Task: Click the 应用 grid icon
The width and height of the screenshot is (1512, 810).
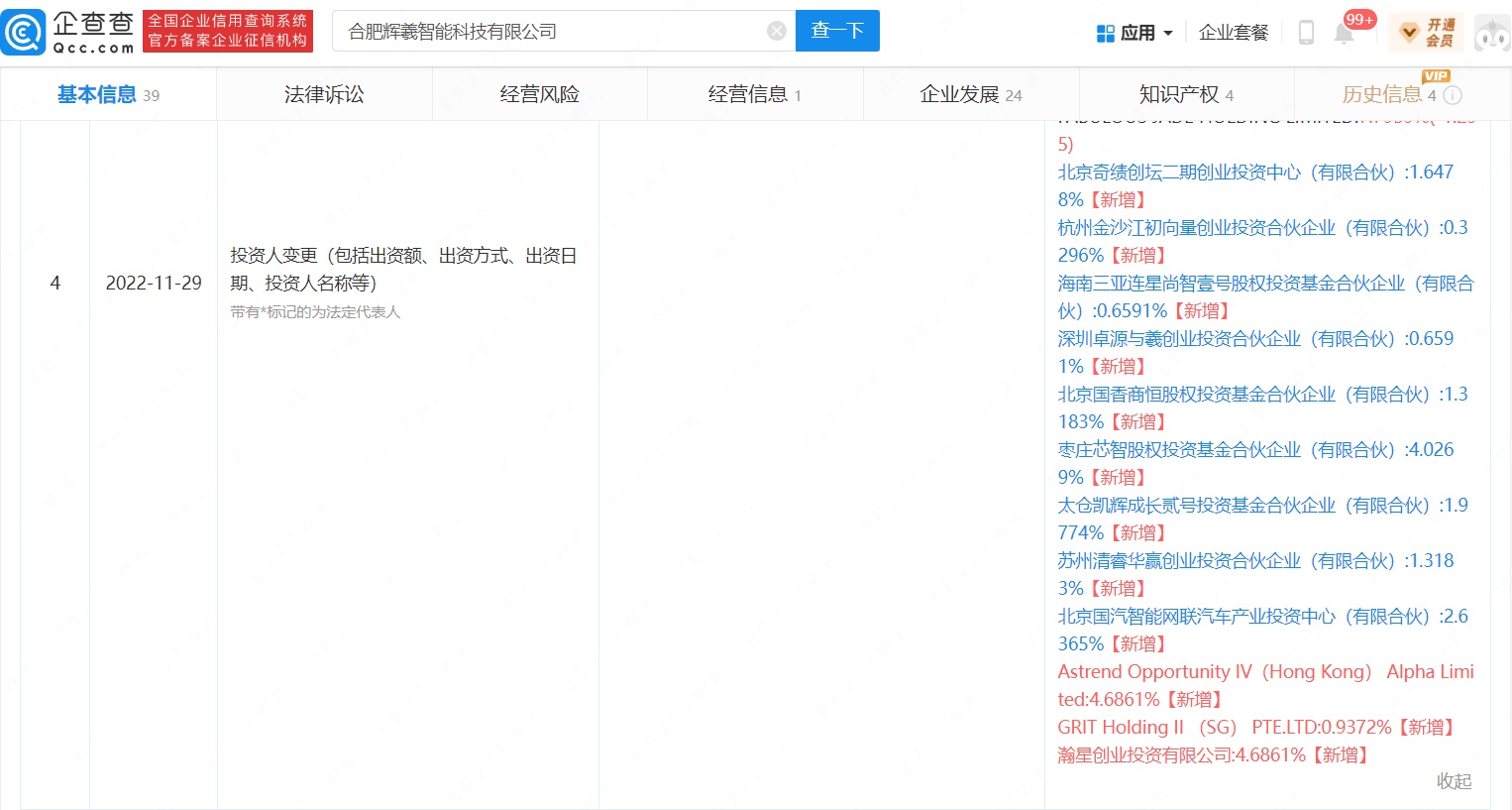Action: pos(1106,33)
